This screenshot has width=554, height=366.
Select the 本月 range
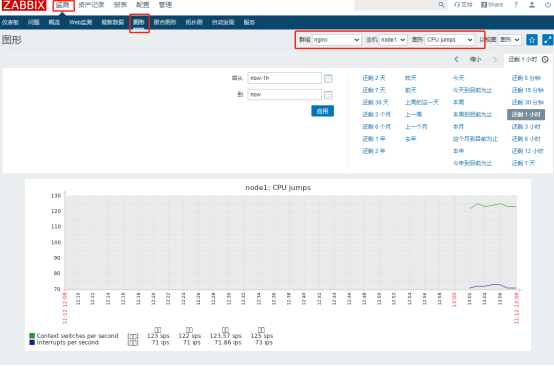458,126
